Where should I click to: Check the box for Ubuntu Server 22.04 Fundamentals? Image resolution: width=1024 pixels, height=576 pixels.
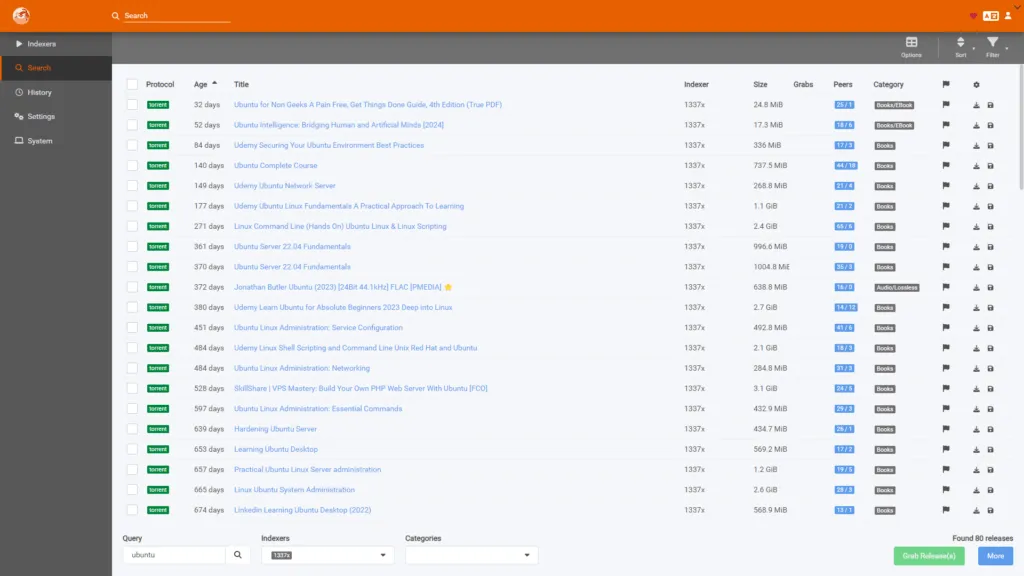pos(131,246)
